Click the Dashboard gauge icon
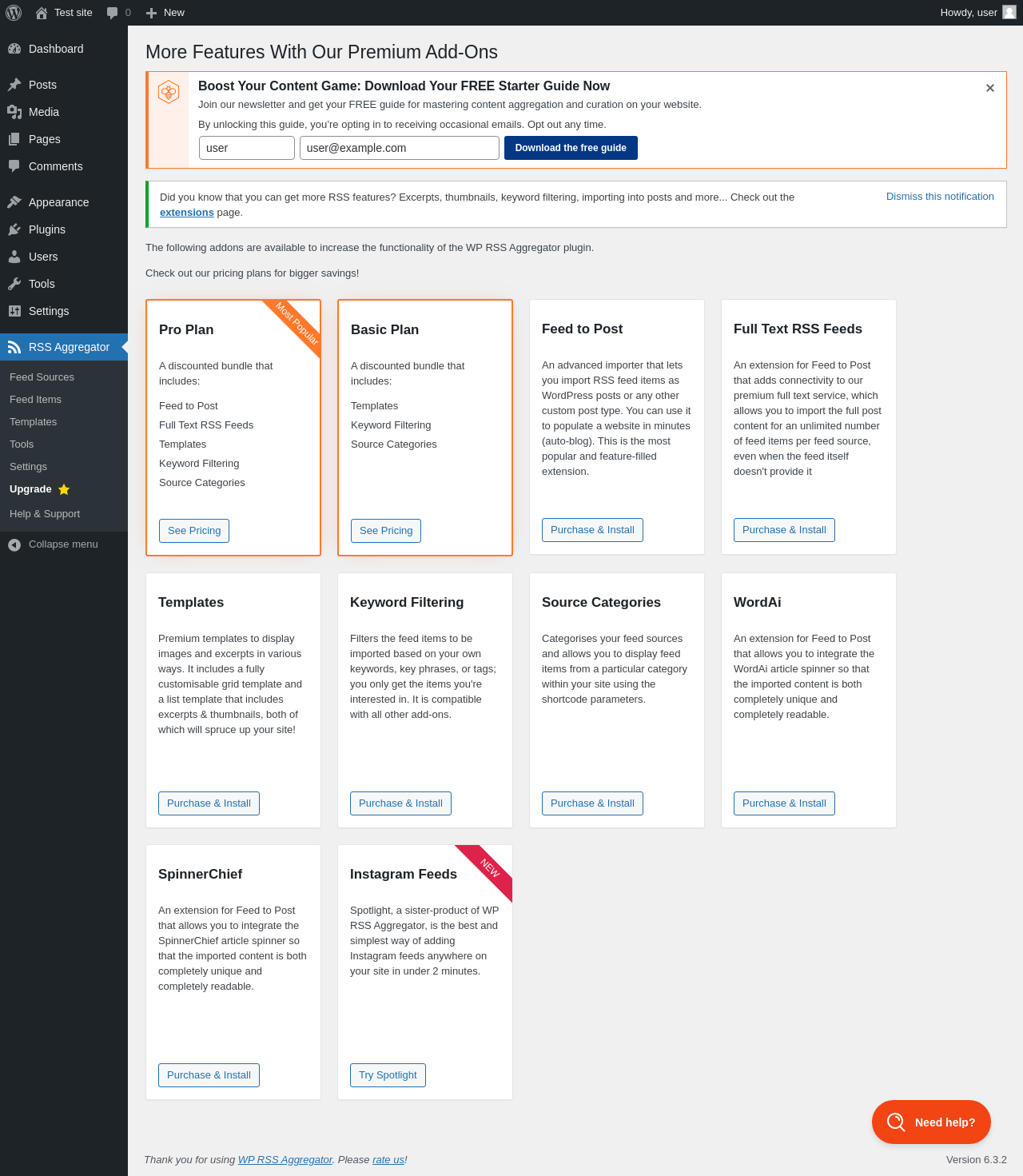 [x=14, y=49]
